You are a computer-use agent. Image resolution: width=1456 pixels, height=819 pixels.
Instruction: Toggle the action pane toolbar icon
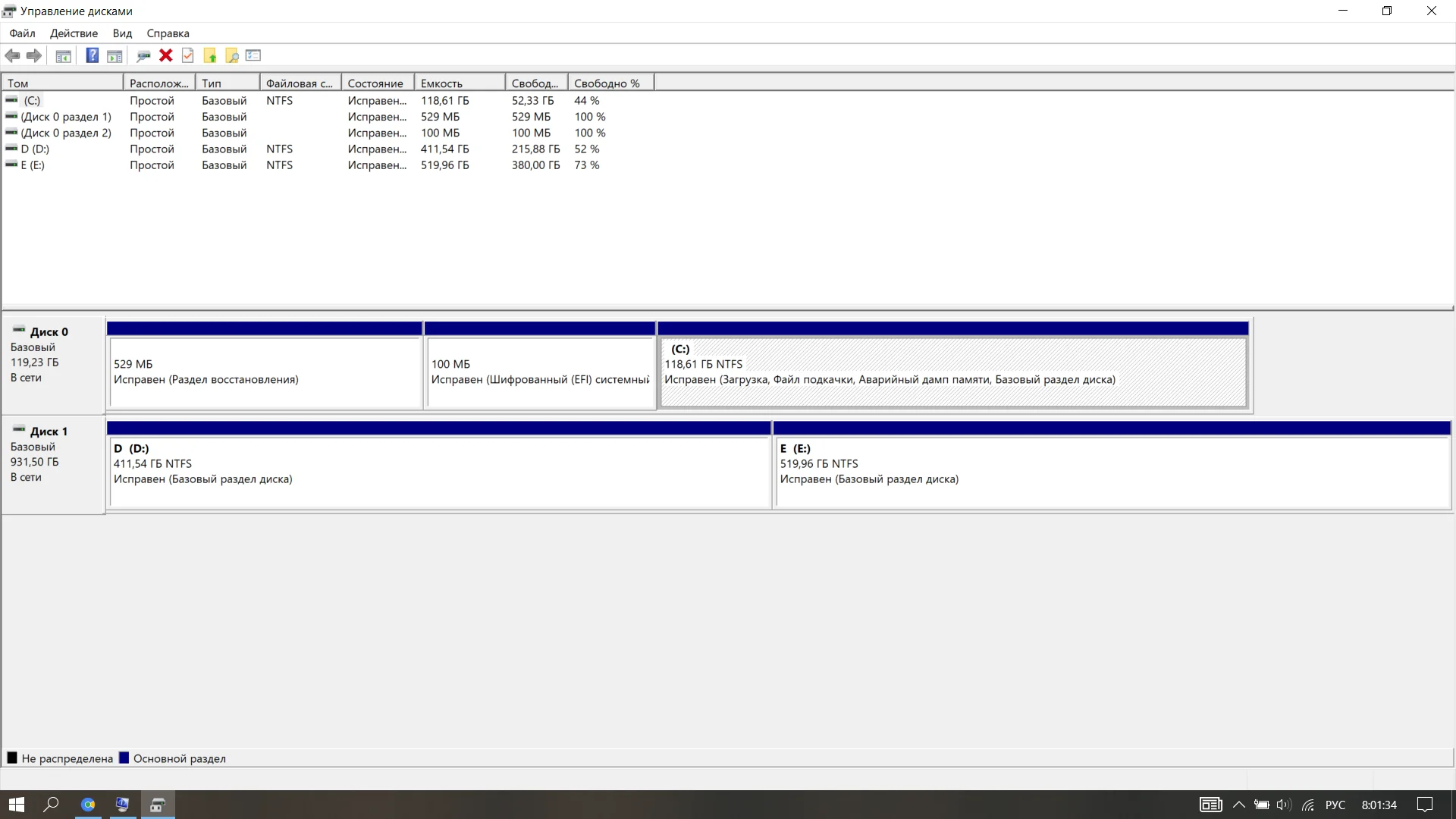coord(115,55)
